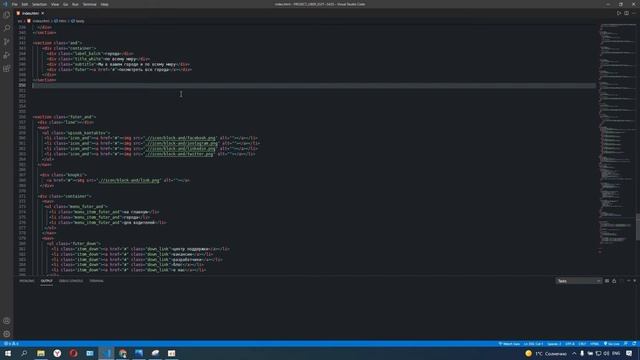Switch to the Terminal panel tab
This screenshot has width=640, height=360.
coord(96,281)
